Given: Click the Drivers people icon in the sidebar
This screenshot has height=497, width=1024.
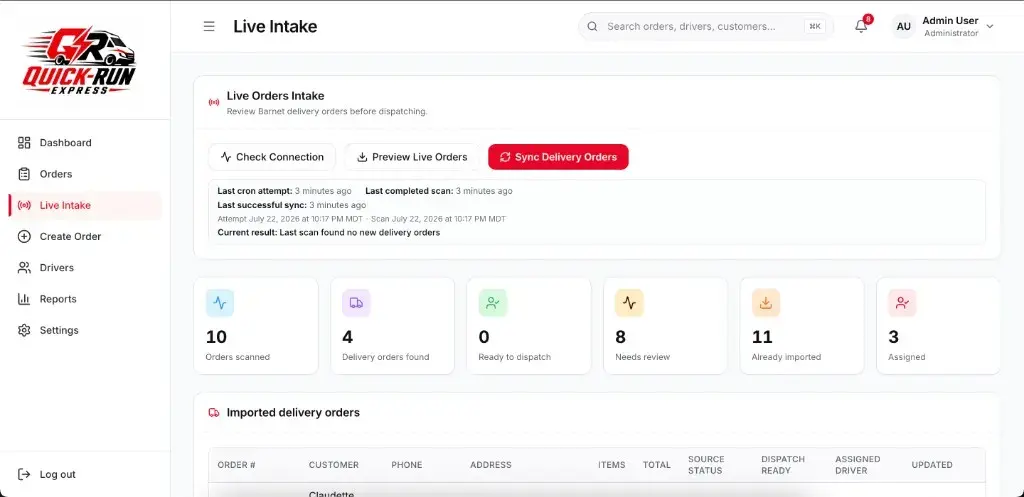Looking at the screenshot, I should point(24,268).
